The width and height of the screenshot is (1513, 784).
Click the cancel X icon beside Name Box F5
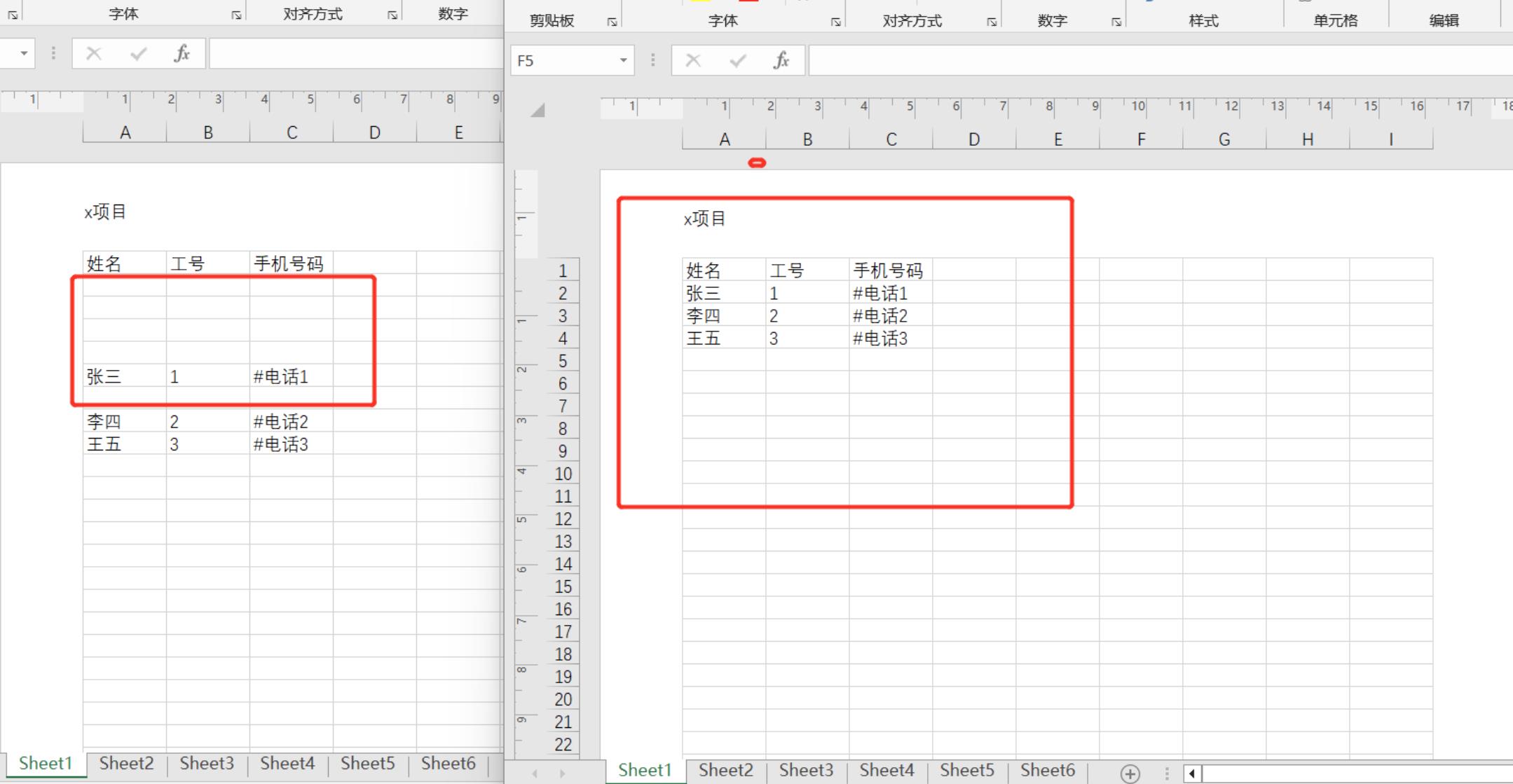[693, 61]
